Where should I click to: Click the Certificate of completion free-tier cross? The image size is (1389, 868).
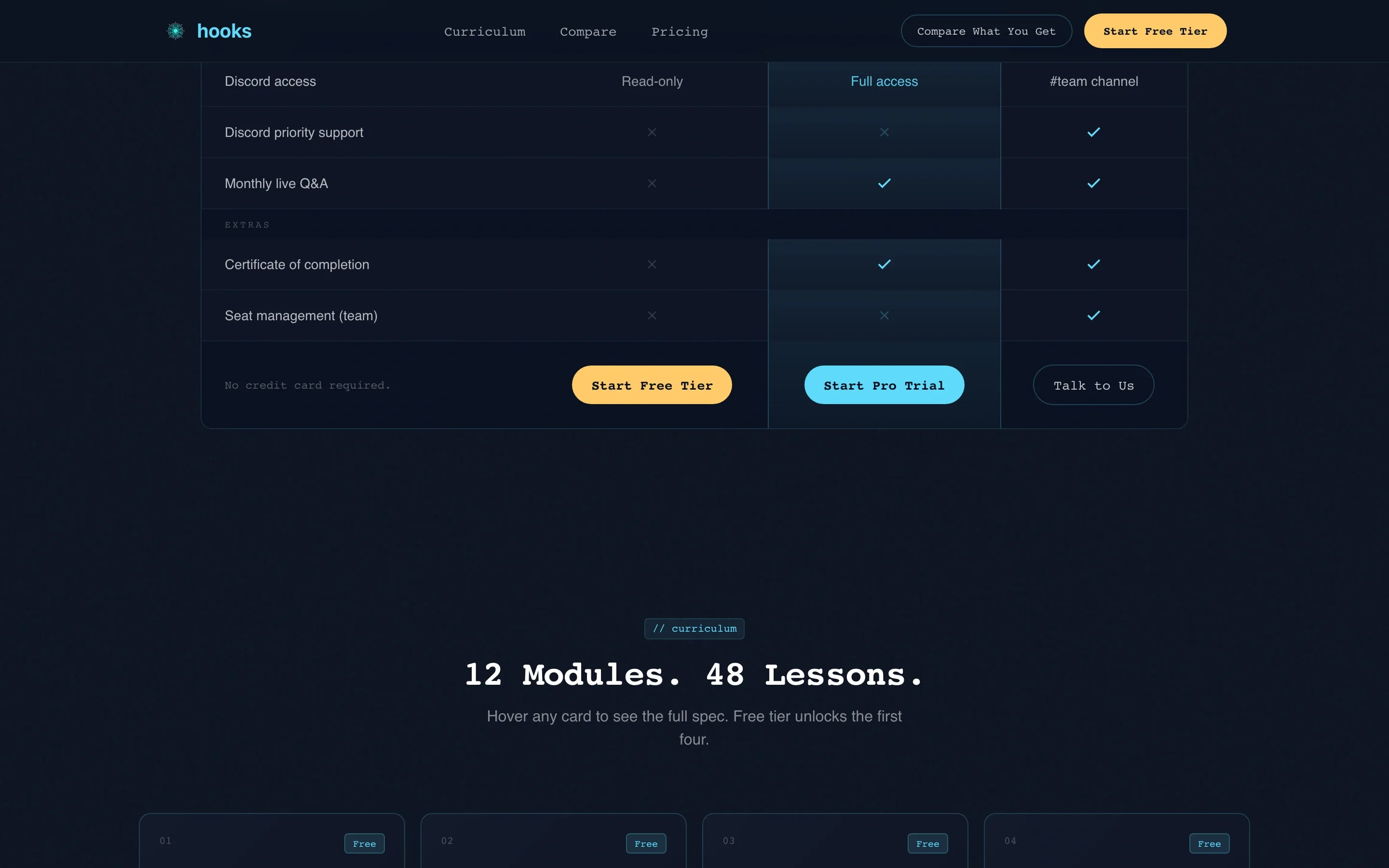(652, 264)
